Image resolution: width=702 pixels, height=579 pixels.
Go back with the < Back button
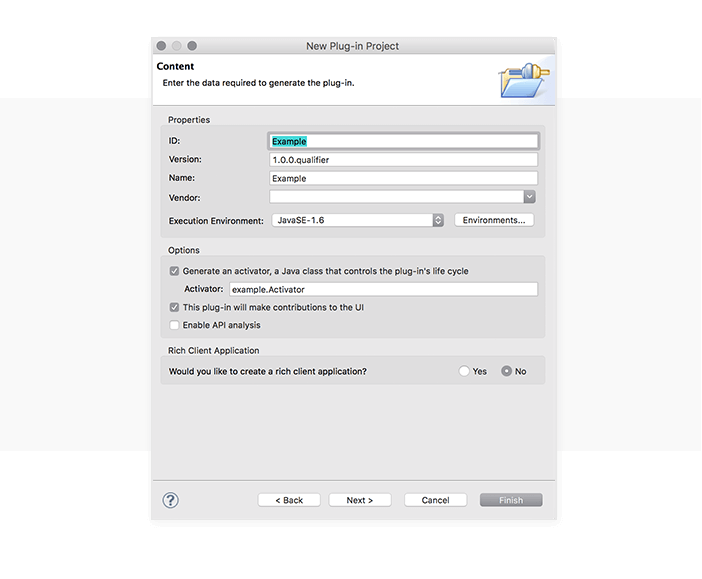click(x=289, y=500)
